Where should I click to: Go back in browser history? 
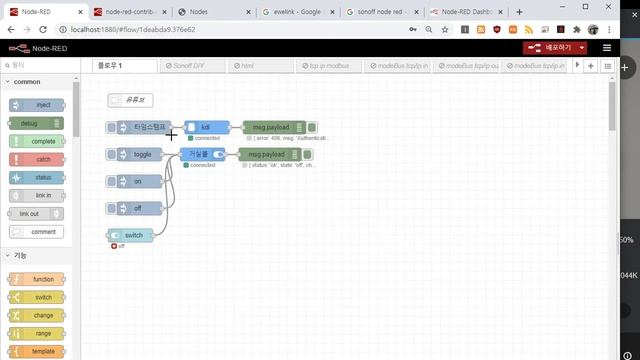11,29
